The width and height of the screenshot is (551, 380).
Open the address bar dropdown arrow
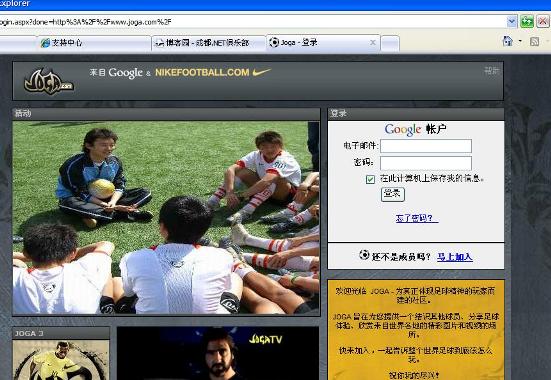coord(512,22)
